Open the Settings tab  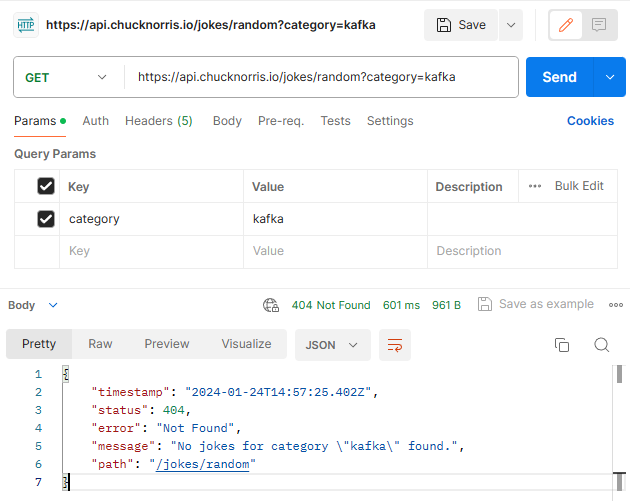pos(390,121)
